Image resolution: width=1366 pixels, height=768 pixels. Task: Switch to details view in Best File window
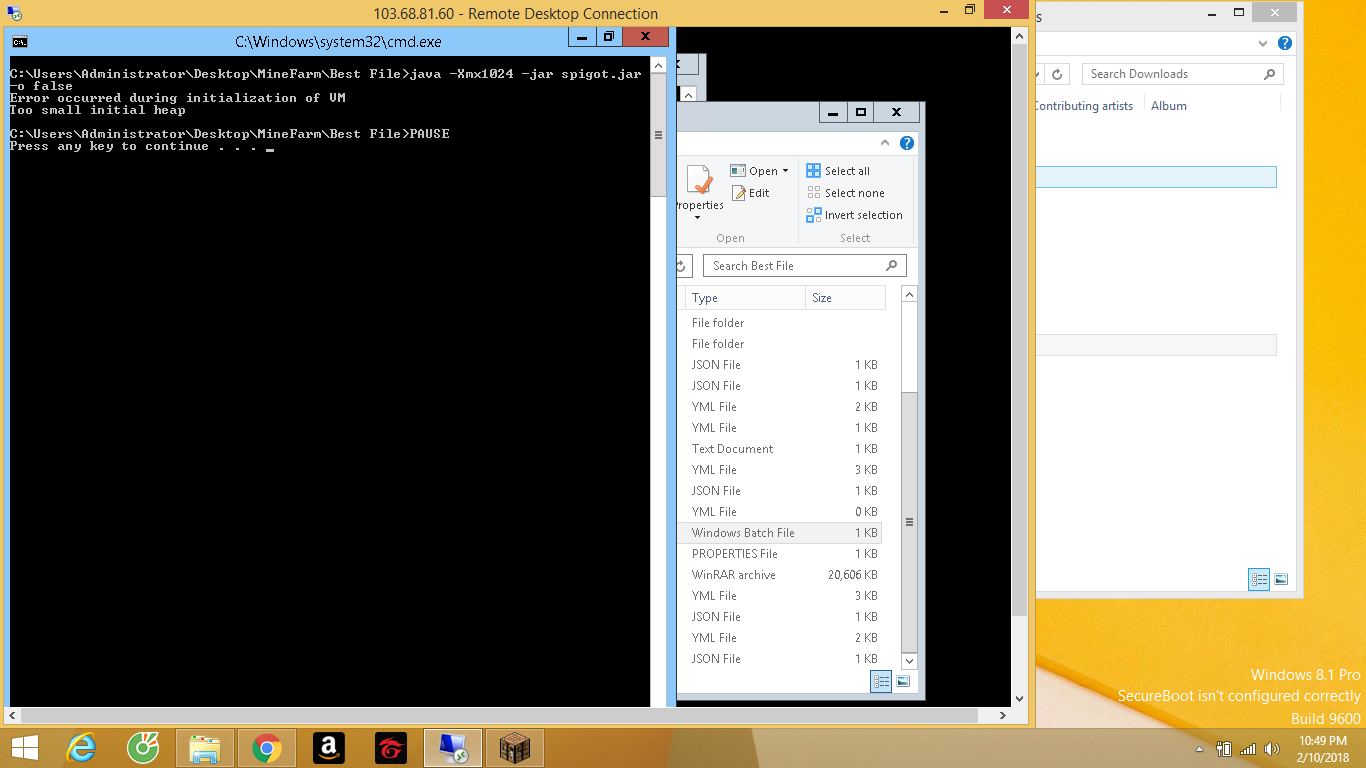click(x=881, y=681)
